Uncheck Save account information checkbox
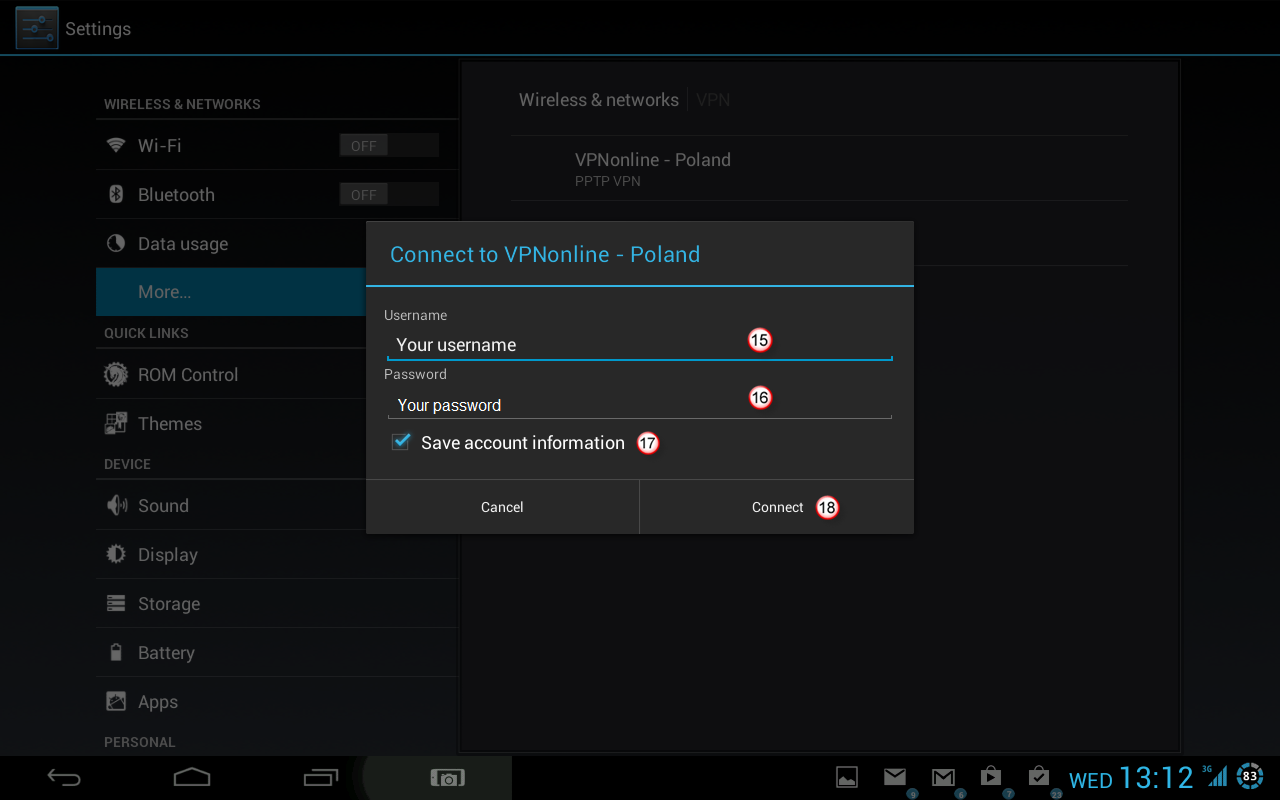 401,442
